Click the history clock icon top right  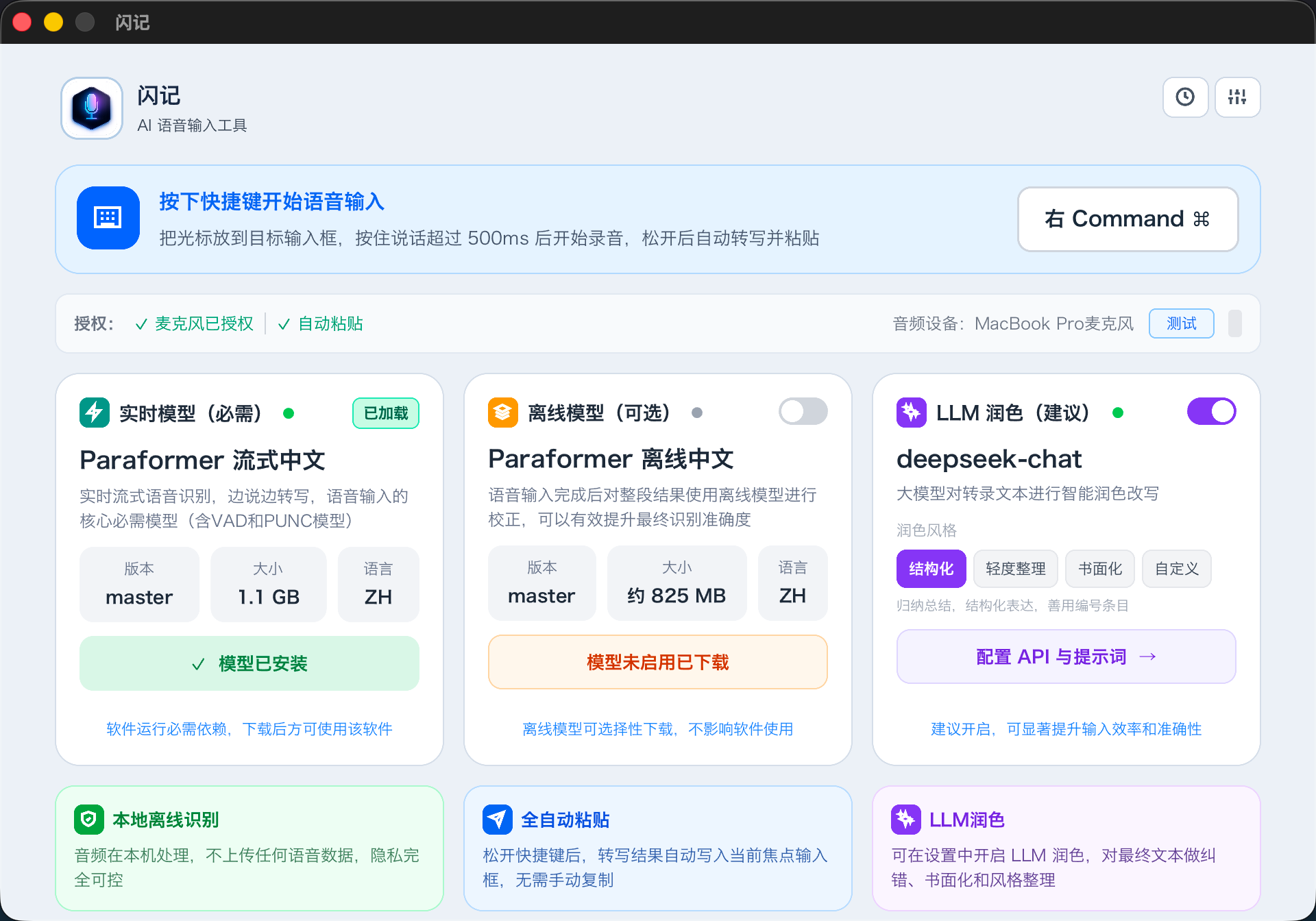(1185, 97)
